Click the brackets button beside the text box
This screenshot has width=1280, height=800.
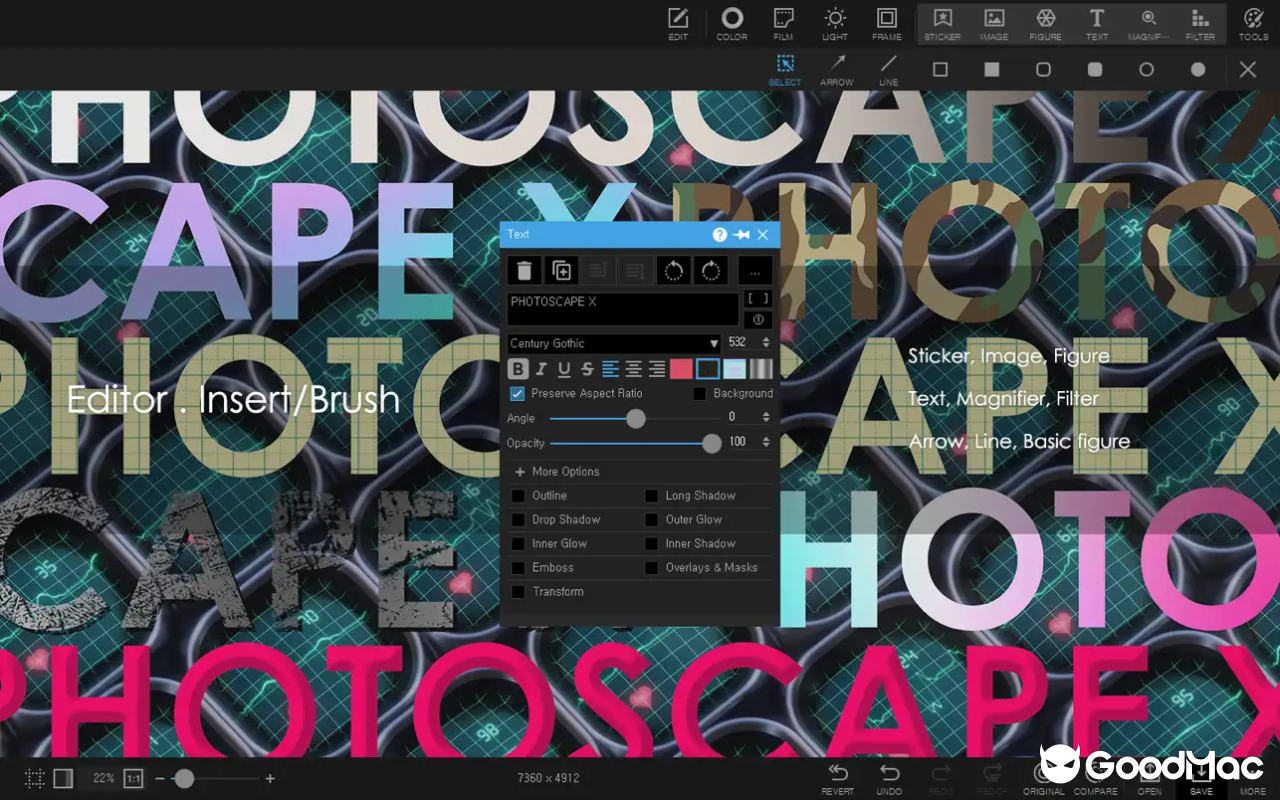click(x=758, y=299)
